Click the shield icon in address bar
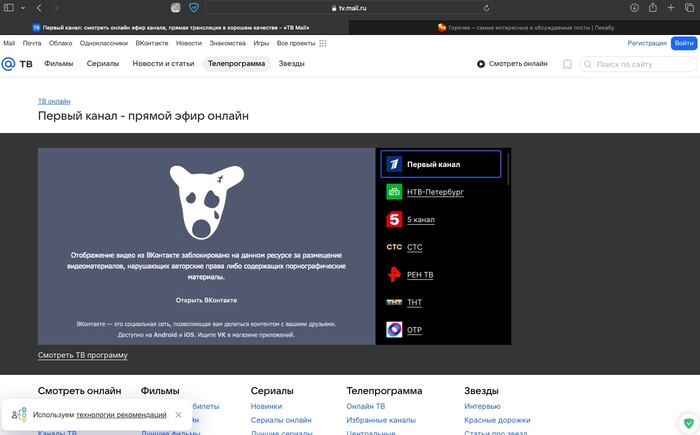Viewport: 700px width, 435px height. click(194, 8)
